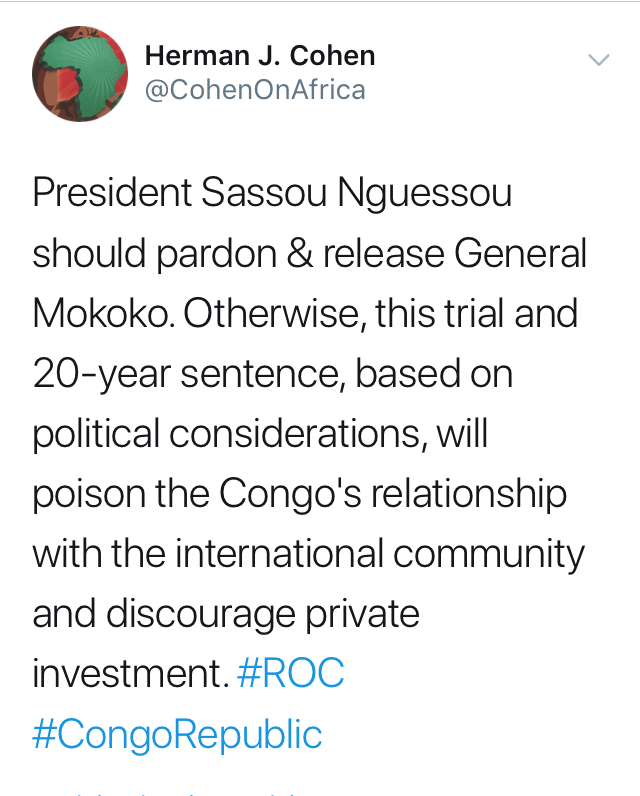The image size is (640, 796).
Task: Click the word "investment" in the tweet
Action: click(x=124, y=674)
